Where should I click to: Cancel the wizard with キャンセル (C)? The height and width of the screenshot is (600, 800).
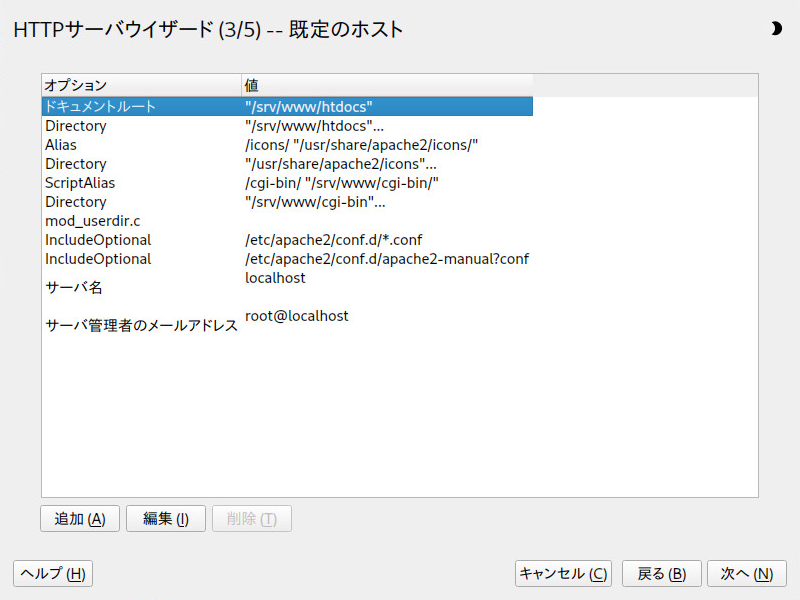pyautogui.click(x=563, y=573)
